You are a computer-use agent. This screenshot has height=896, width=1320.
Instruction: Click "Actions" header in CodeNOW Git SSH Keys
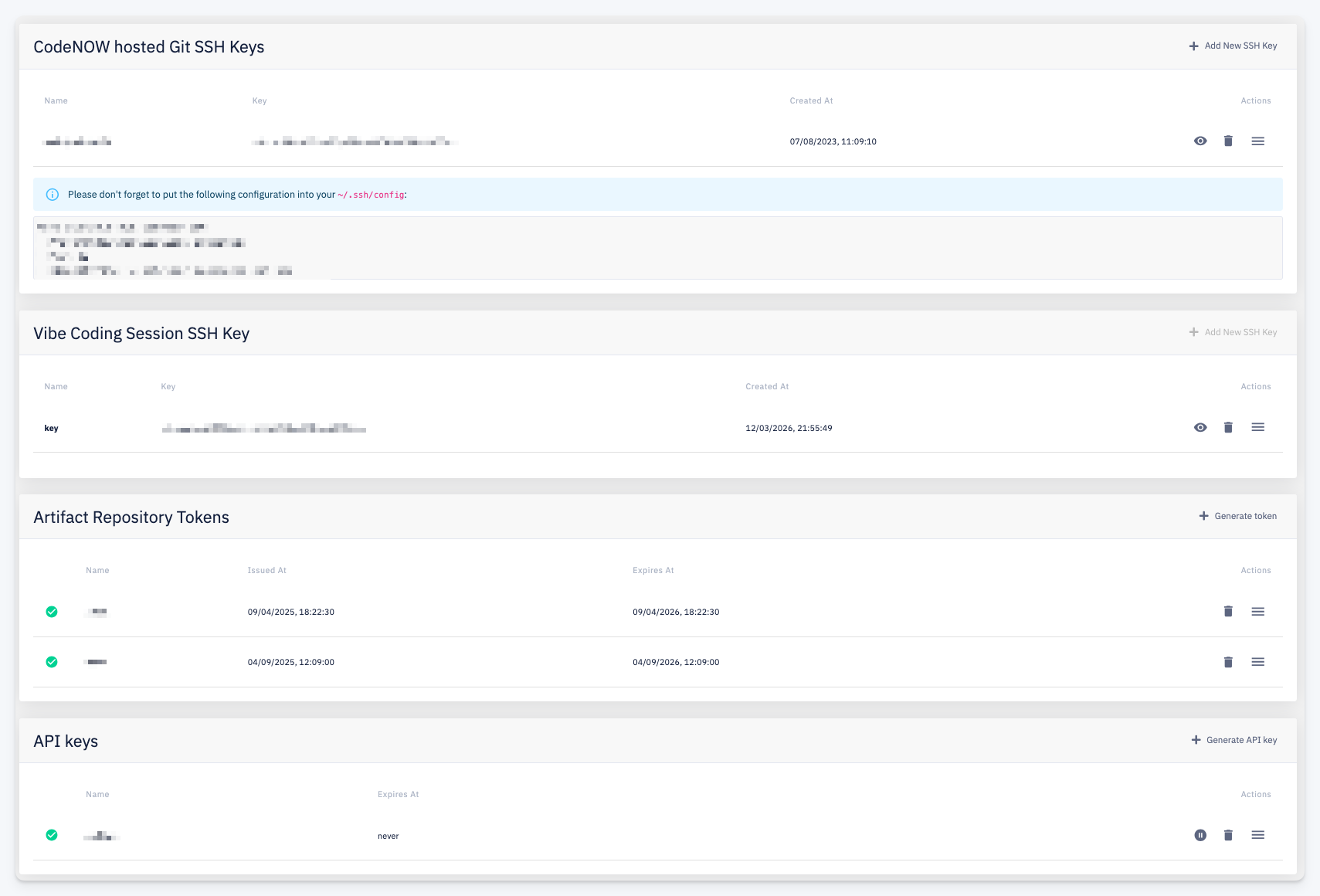pyautogui.click(x=1256, y=100)
